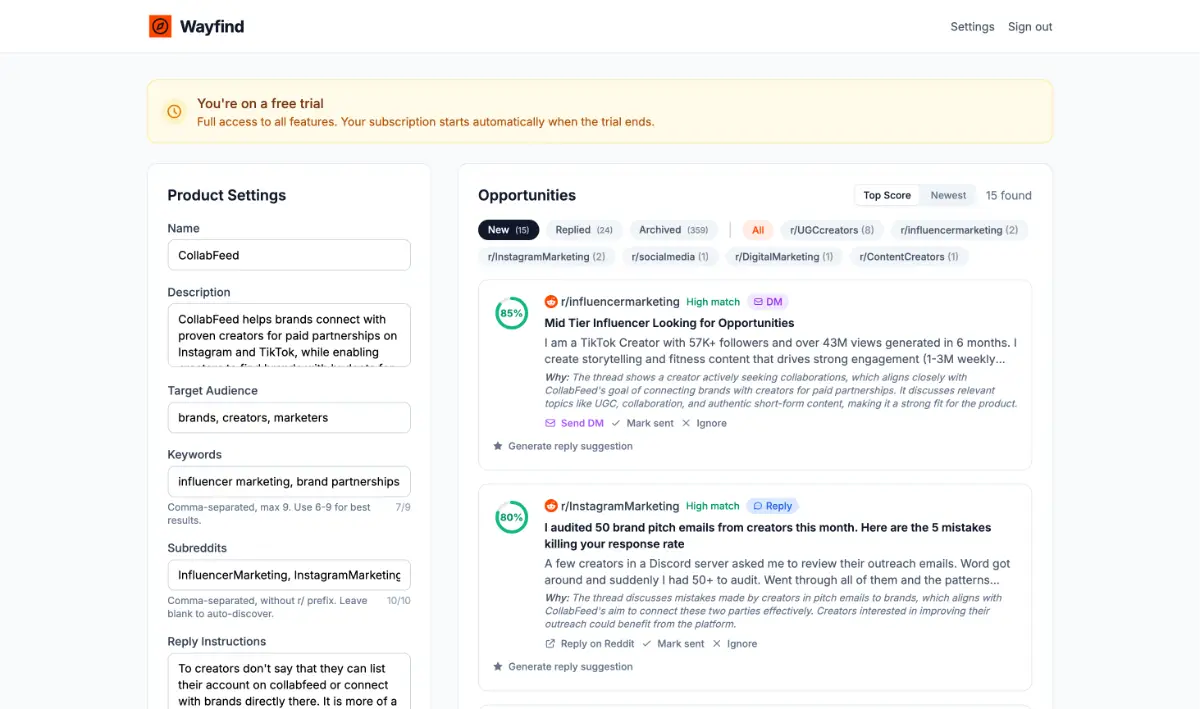This screenshot has width=1200, height=709.
Task: Click the Name input field
Action: tap(289, 255)
